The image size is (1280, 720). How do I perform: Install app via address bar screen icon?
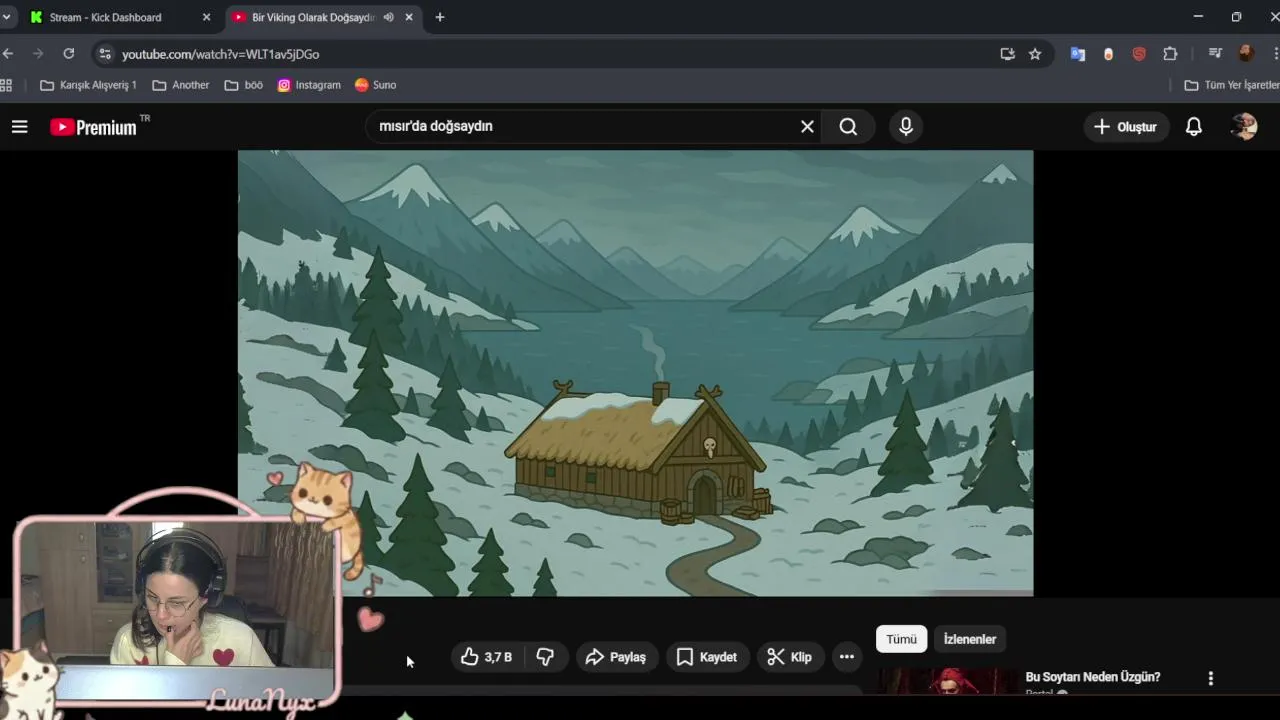(x=1007, y=54)
